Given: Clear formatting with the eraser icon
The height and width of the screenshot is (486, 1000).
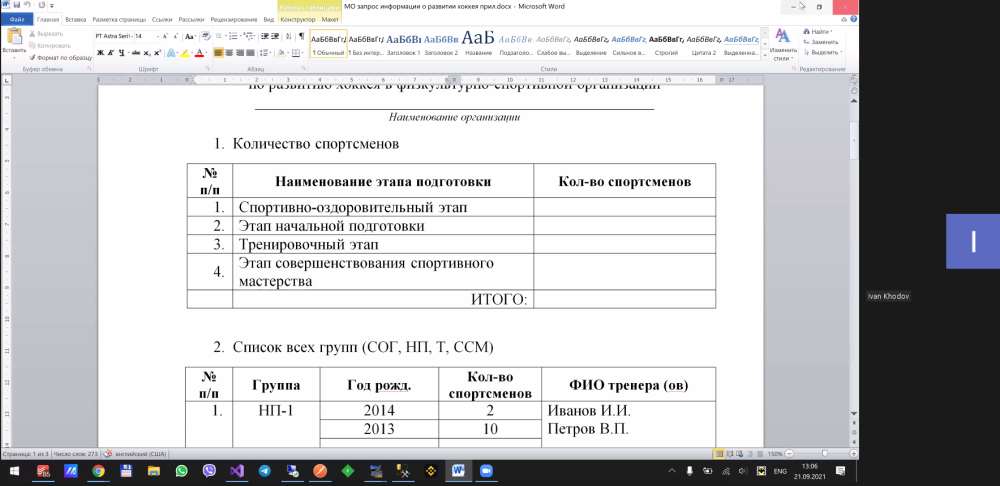Looking at the screenshot, I should click(x=206, y=36).
